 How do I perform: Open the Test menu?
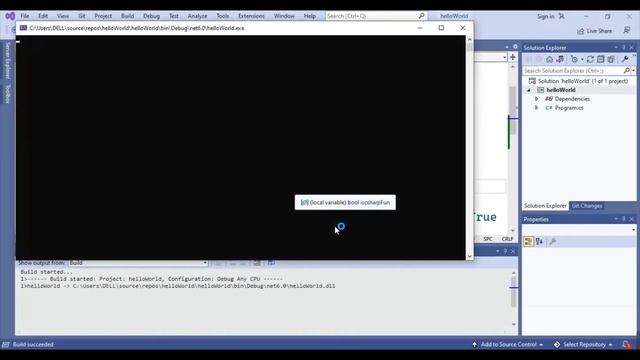(173, 16)
